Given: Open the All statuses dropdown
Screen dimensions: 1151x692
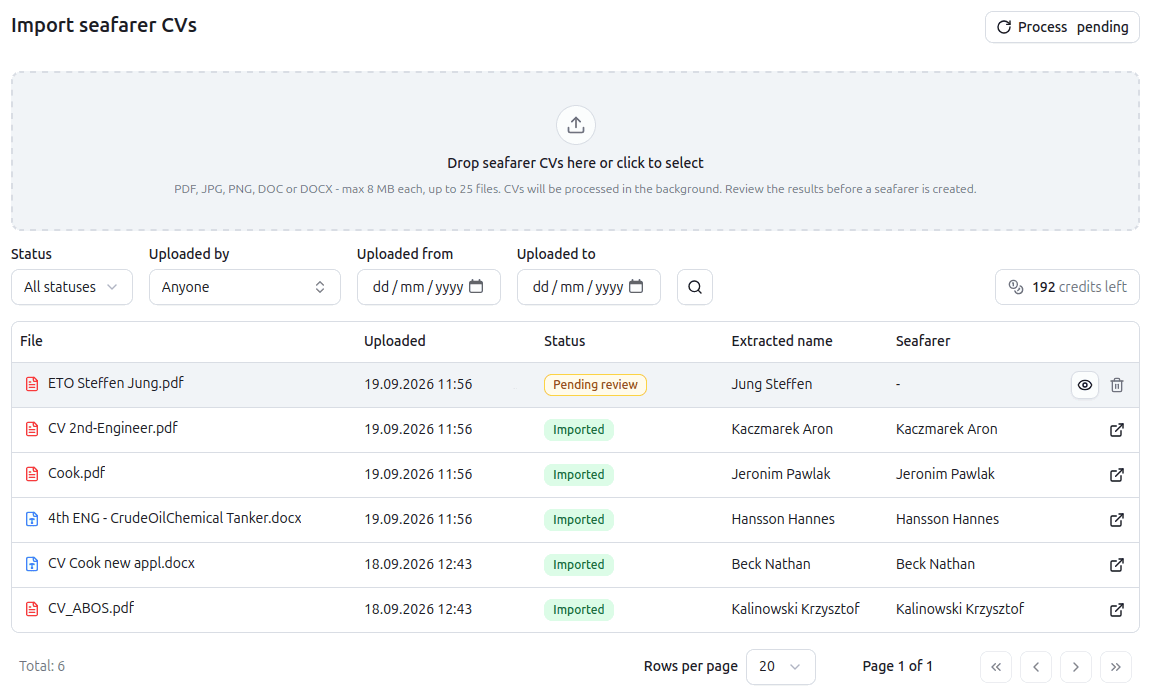Looking at the screenshot, I should [x=72, y=287].
